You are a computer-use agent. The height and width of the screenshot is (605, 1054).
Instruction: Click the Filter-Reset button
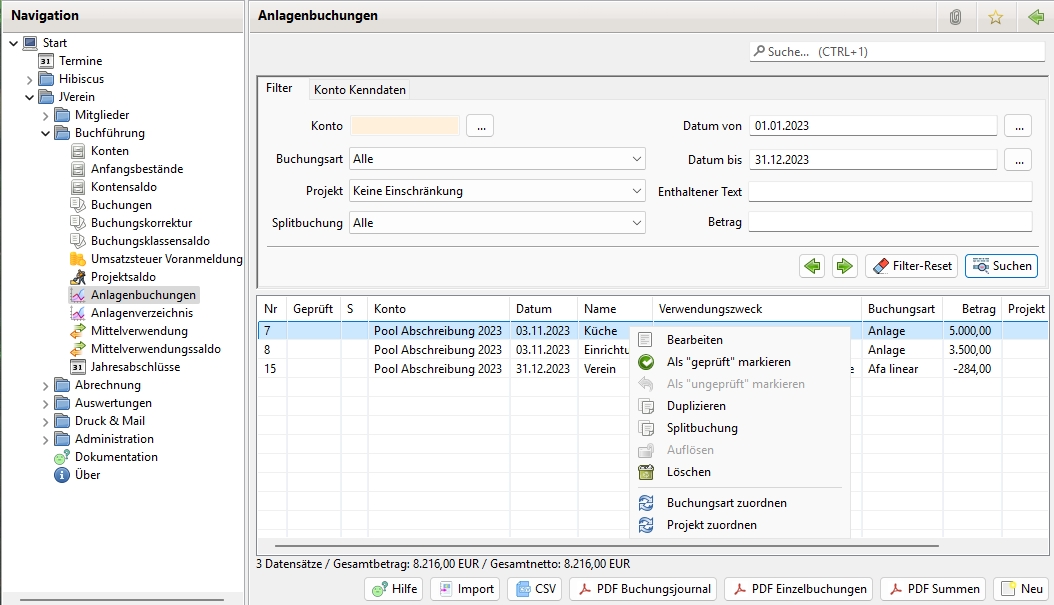click(x=911, y=266)
